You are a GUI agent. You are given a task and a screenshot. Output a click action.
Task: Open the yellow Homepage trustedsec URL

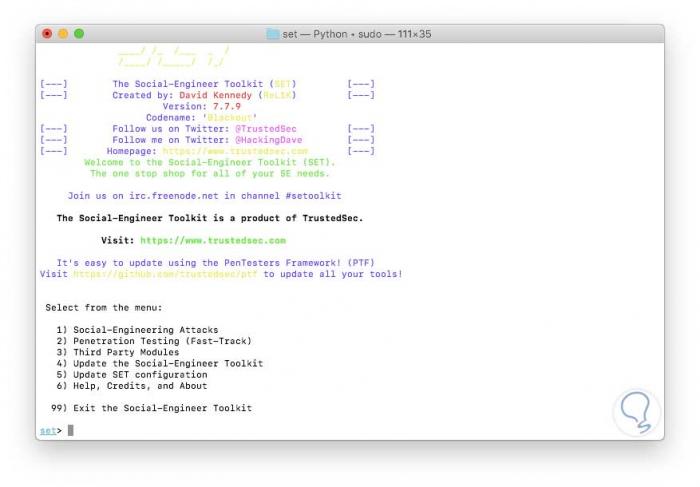click(235, 151)
